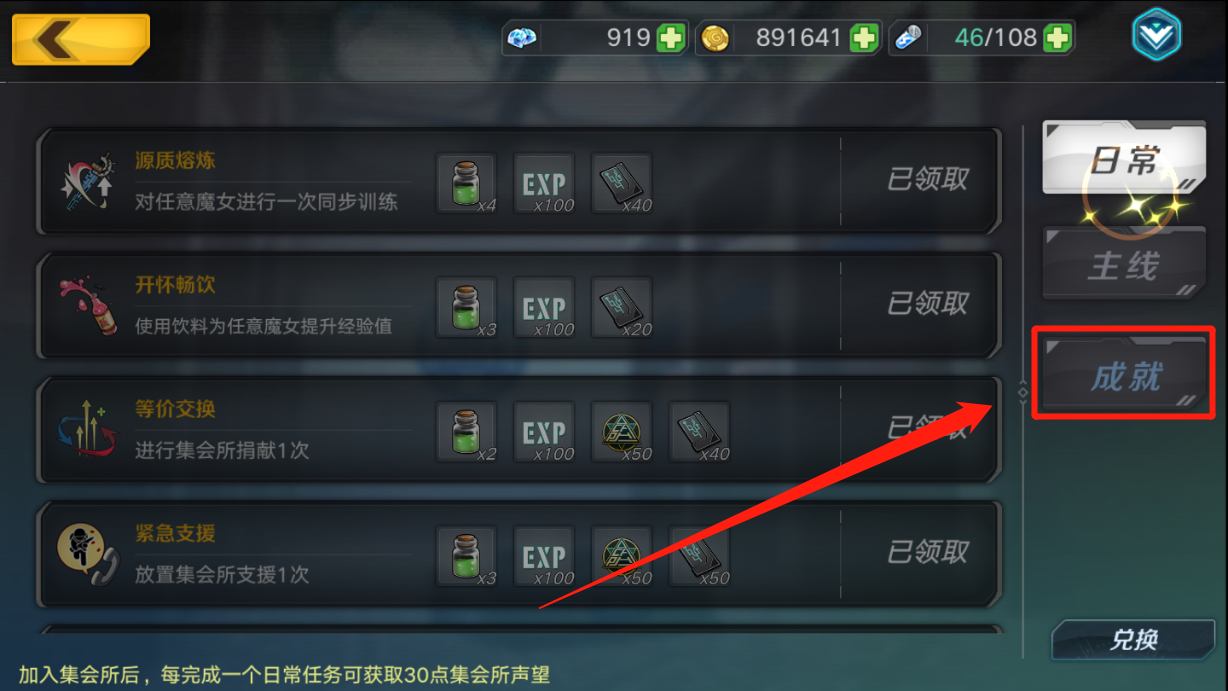Tap 已领取 on 紧急支援 task
Image resolution: width=1228 pixels, height=691 pixels.
pyautogui.click(x=928, y=551)
